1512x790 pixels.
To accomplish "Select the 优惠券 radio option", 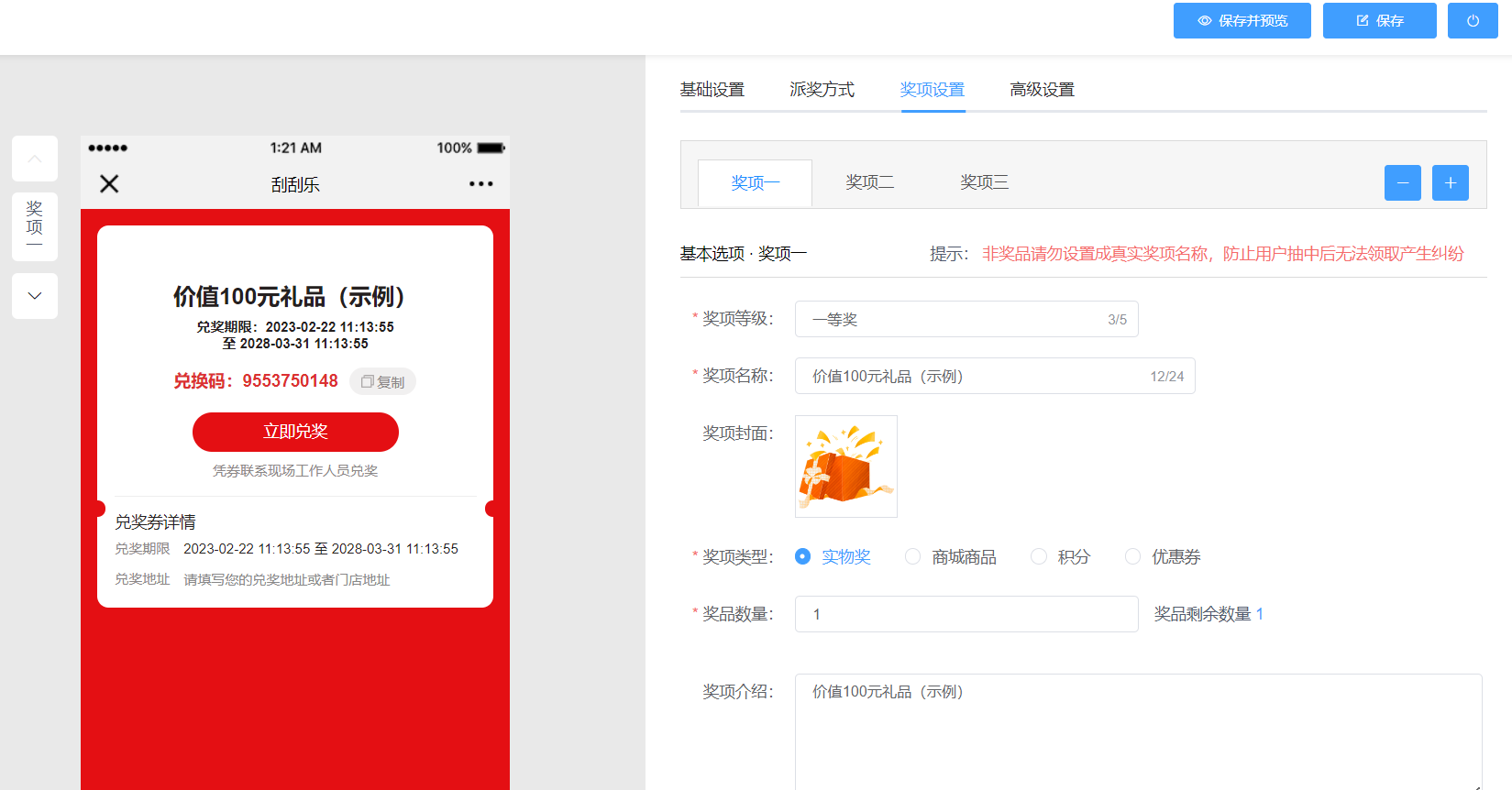I will 1163,556.
